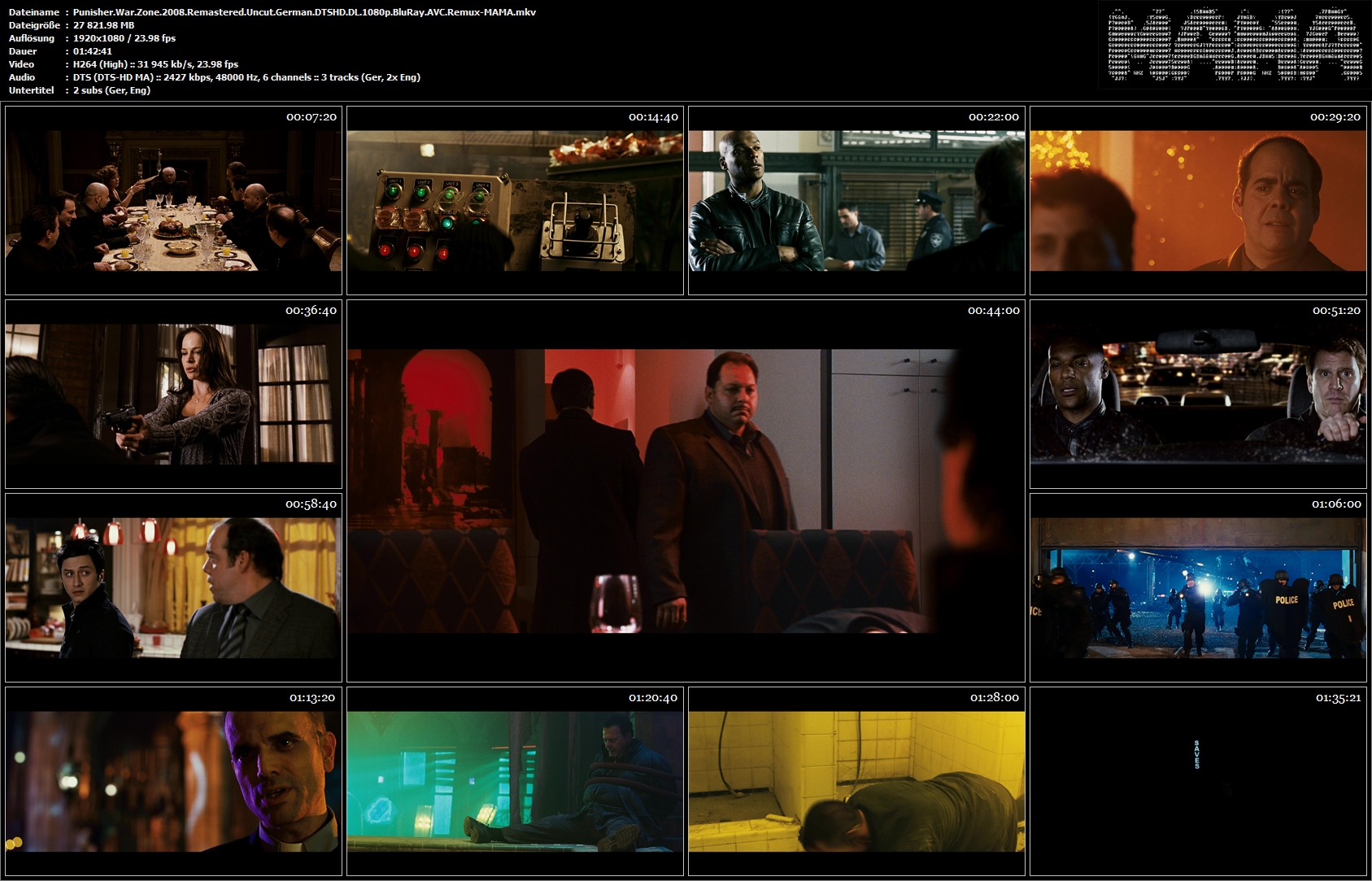The width and height of the screenshot is (1372, 881).
Task: Open the police station thumbnail stamped 00:22:00
Action: point(856,200)
